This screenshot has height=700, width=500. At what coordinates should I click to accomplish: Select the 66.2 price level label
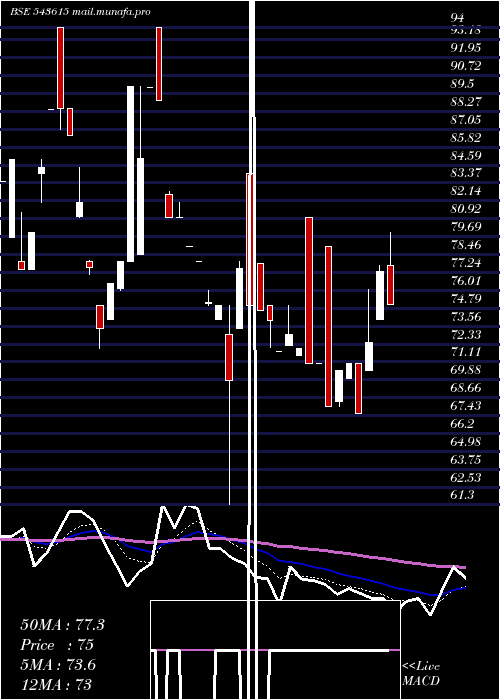462,424
